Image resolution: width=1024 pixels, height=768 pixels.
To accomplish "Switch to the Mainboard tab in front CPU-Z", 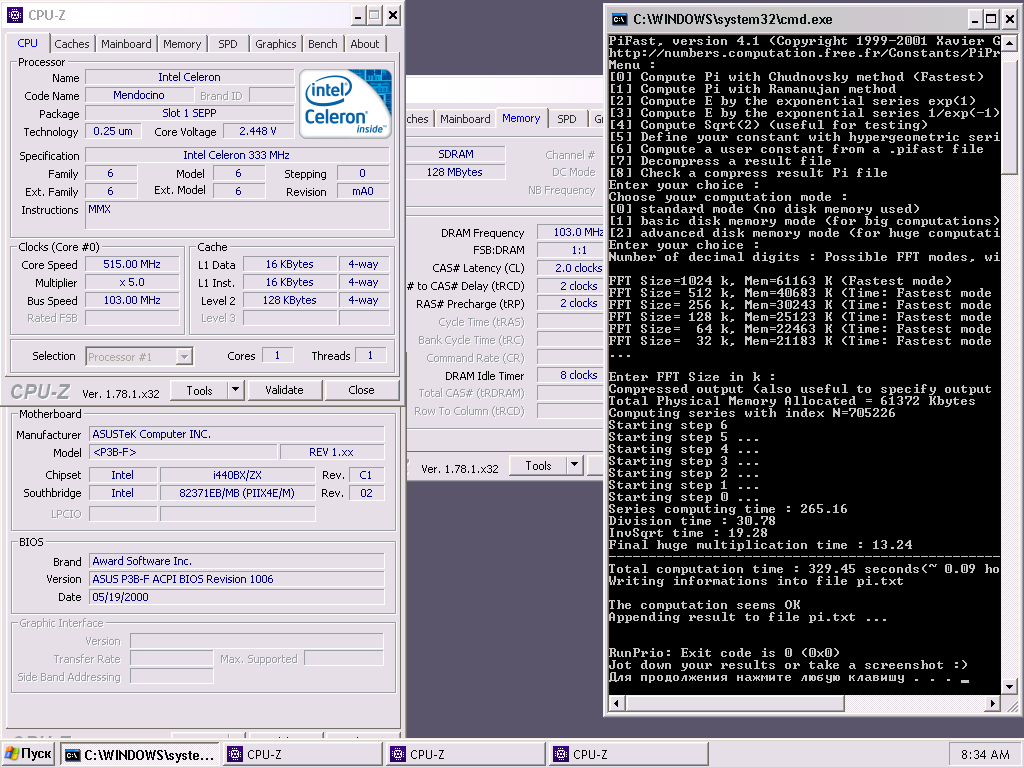I will 126,44.
